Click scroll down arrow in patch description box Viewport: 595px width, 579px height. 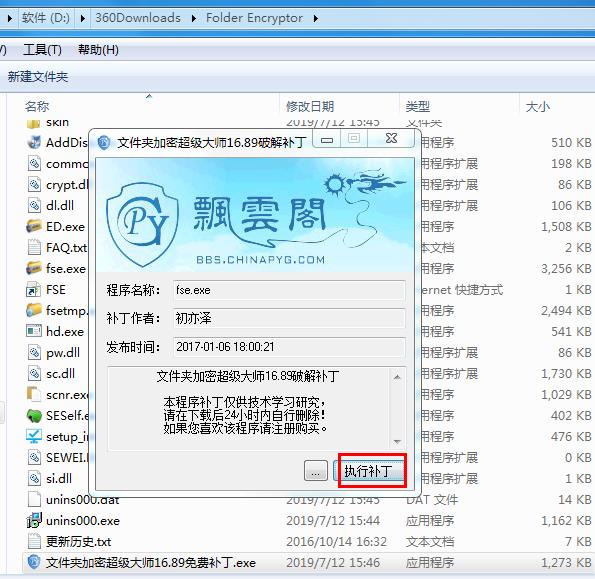(x=397, y=442)
